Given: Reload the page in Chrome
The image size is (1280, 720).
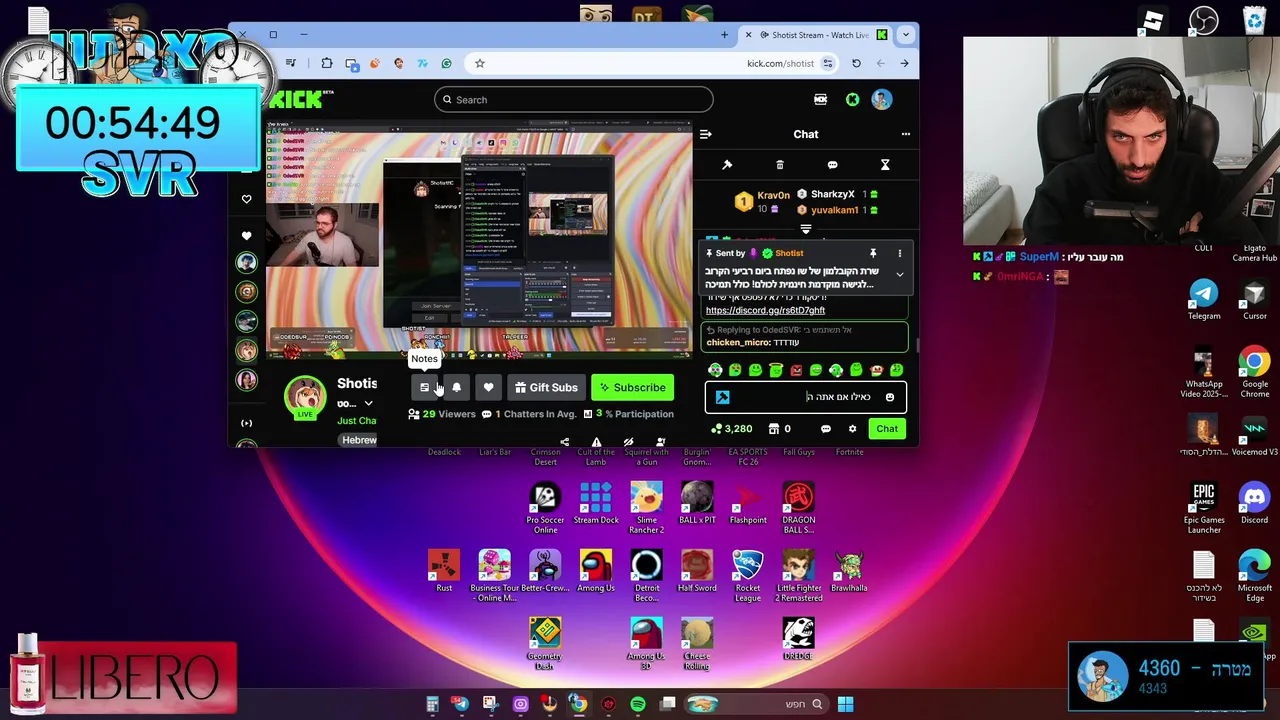Looking at the screenshot, I should (x=856, y=64).
